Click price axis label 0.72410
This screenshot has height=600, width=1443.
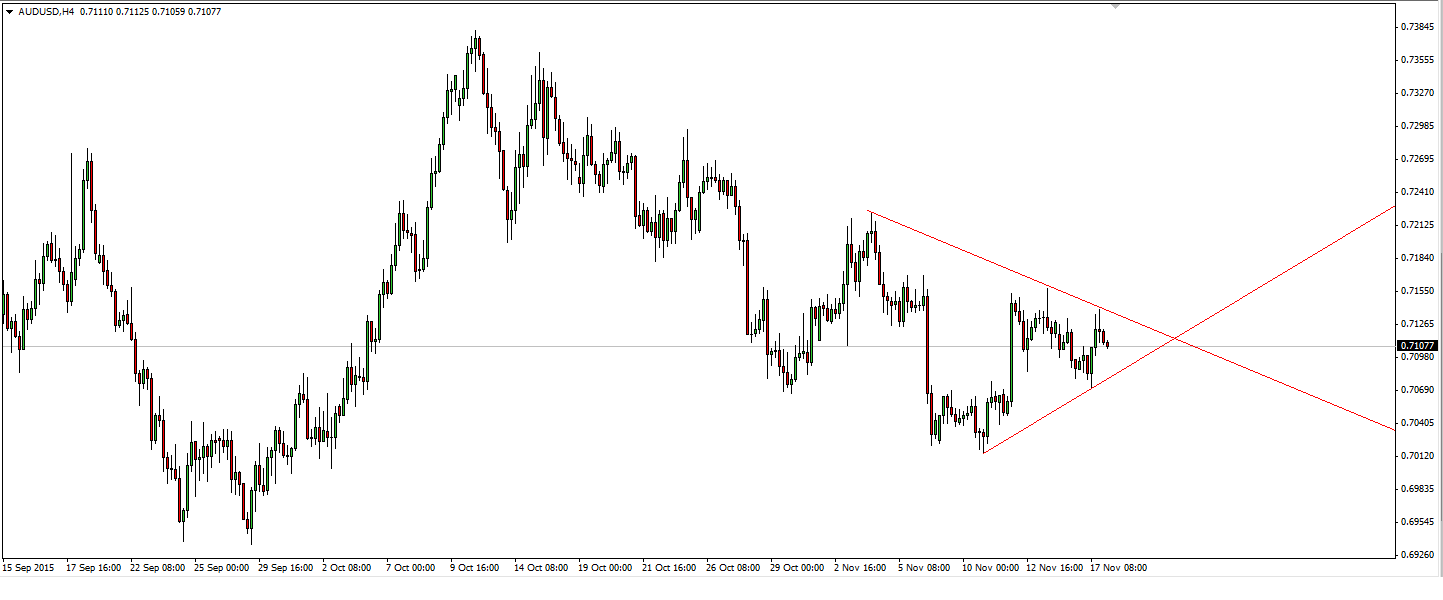click(1418, 191)
